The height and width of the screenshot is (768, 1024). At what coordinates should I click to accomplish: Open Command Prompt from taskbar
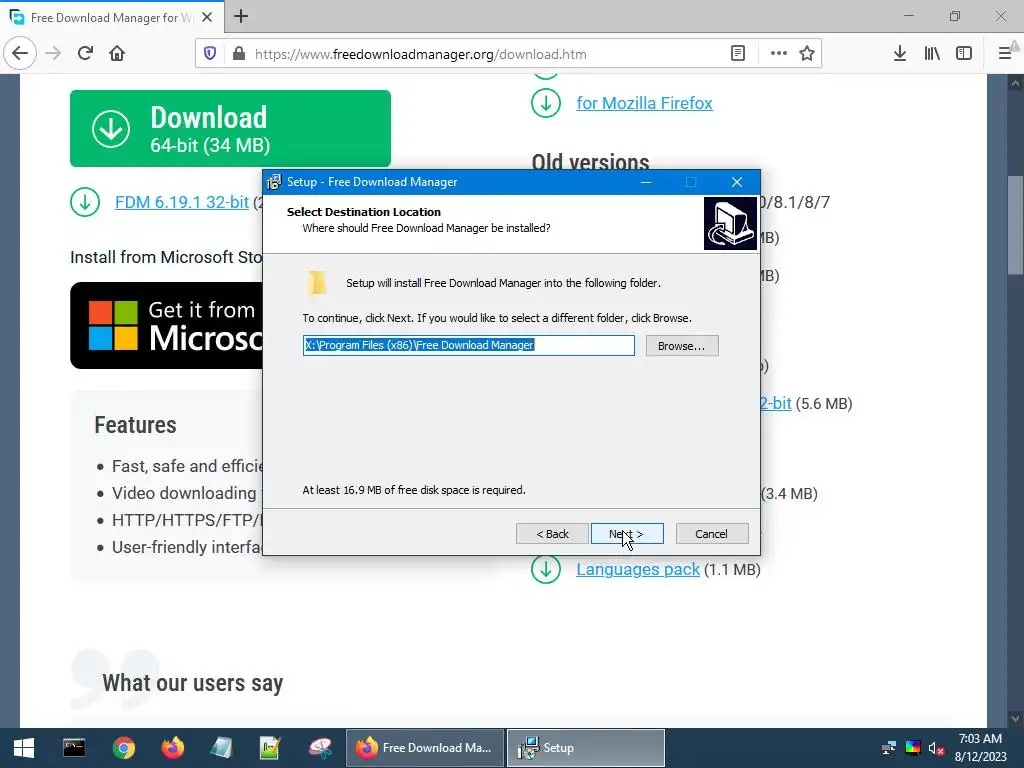[x=74, y=748]
